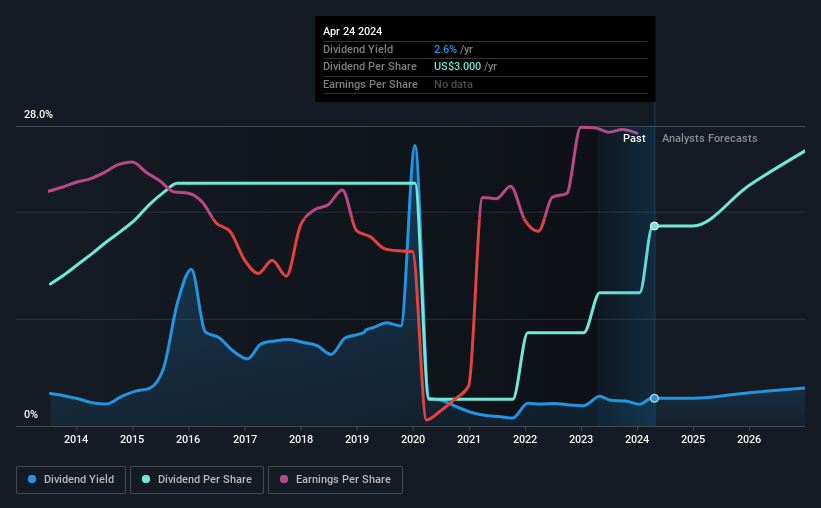The height and width of the screenshot is (508, 821).
Task: Toggle the Earnings Per Share legend series
Action: (x=335, y=479)
